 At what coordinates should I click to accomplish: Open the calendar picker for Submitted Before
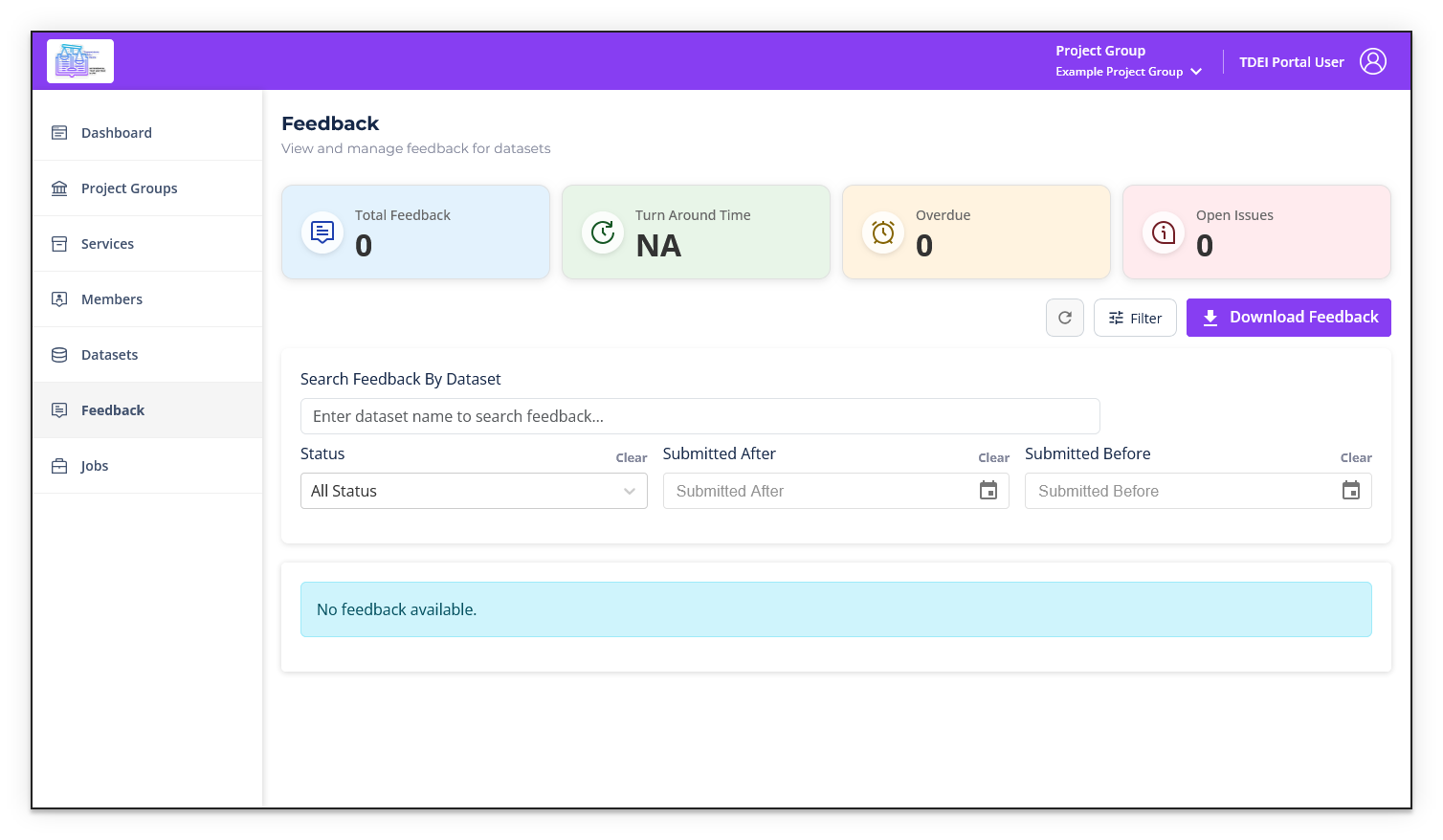pyautogui.click(x=1351, y=490)
